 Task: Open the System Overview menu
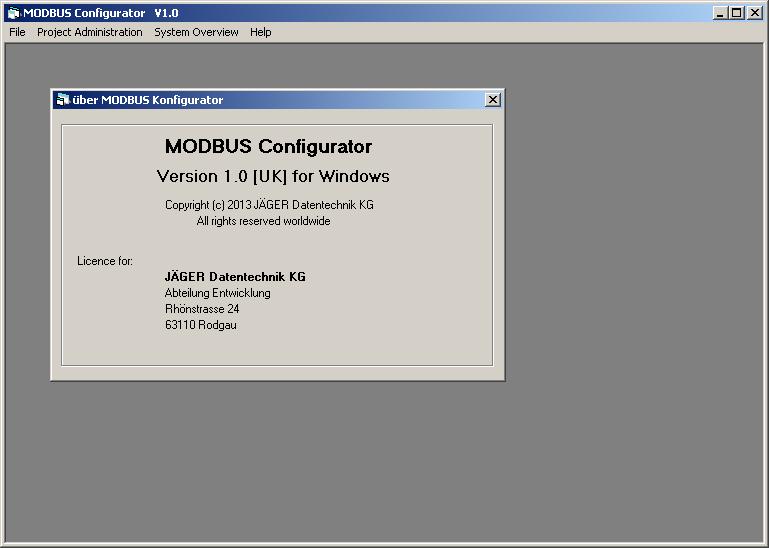coord(196,32)
